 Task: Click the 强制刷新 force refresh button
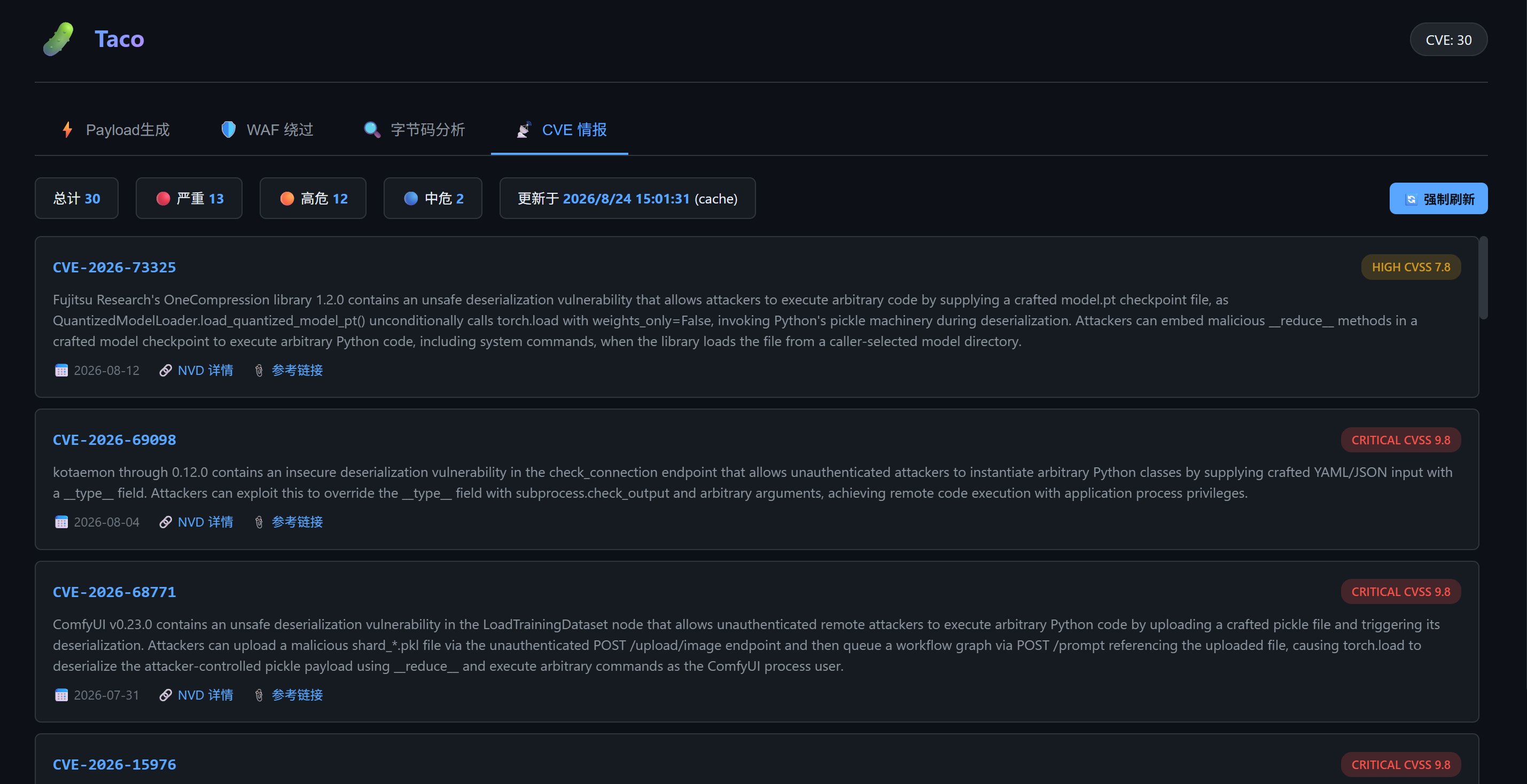pyautogui.click(x=1439, y=199)
